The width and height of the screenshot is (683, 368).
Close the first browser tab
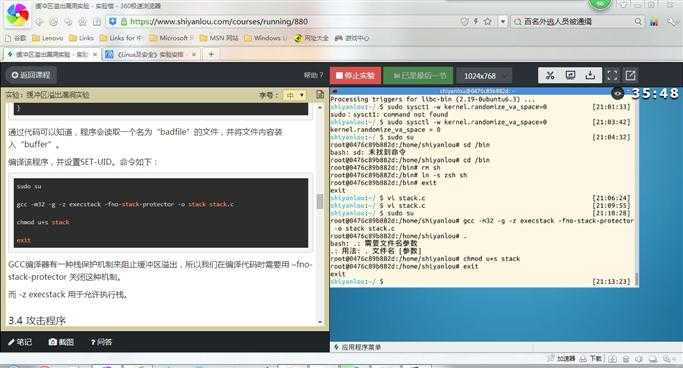point(95,54)
